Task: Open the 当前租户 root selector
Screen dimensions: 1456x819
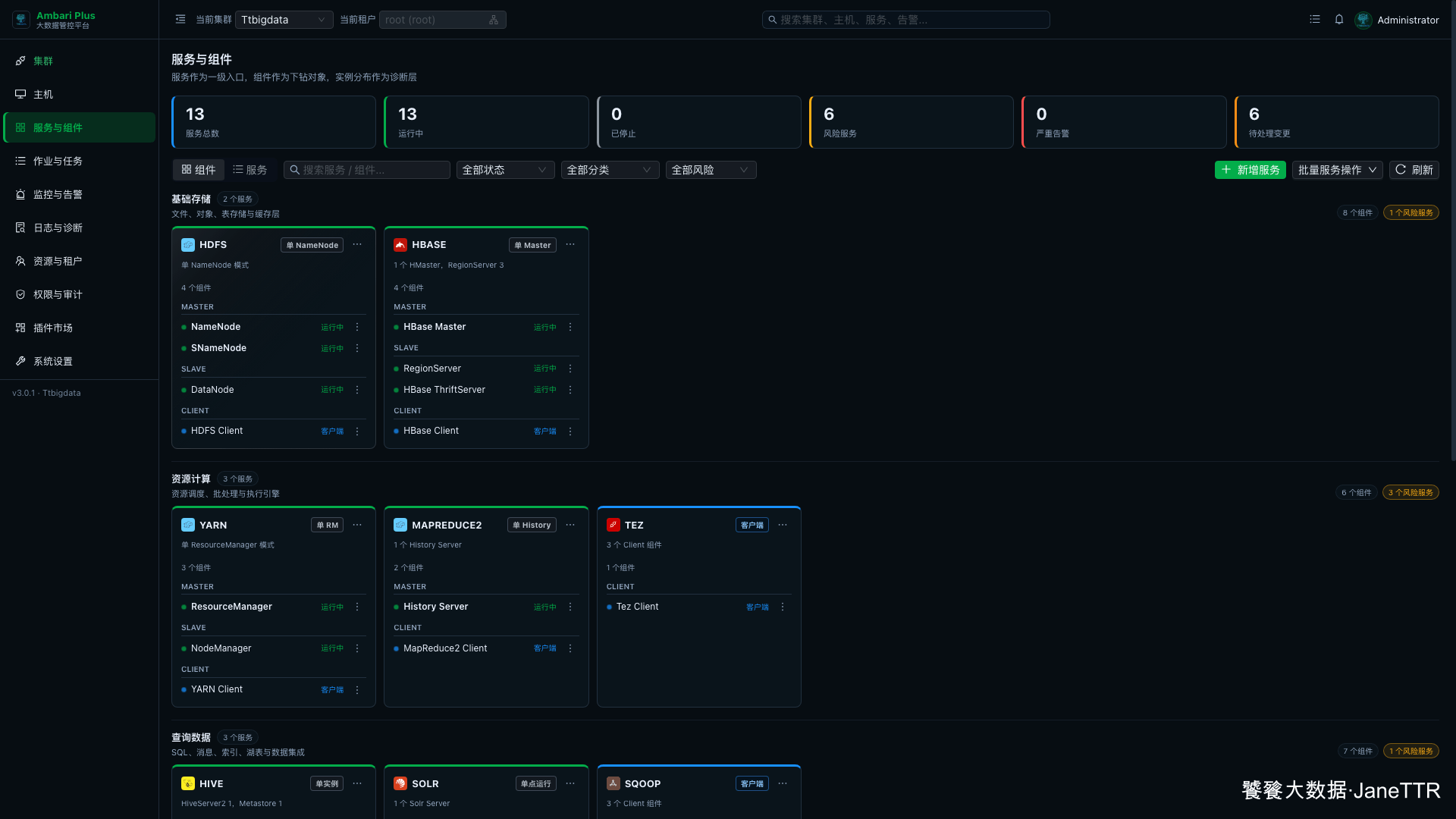Action: 442,20
